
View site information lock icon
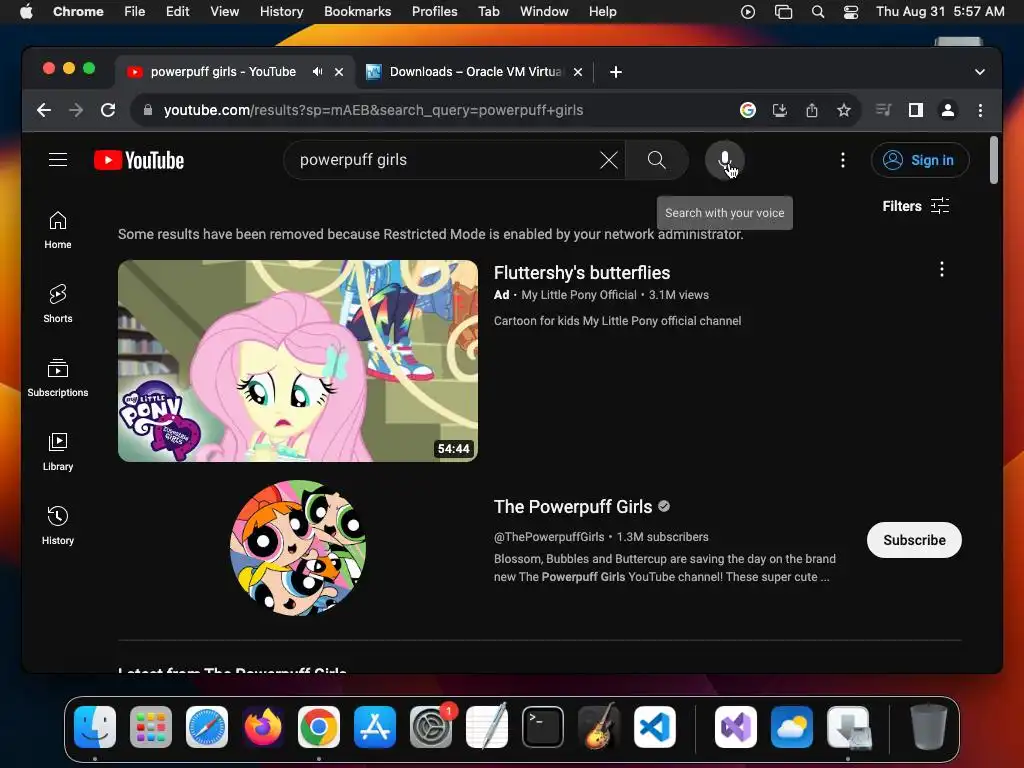point(148,110)
